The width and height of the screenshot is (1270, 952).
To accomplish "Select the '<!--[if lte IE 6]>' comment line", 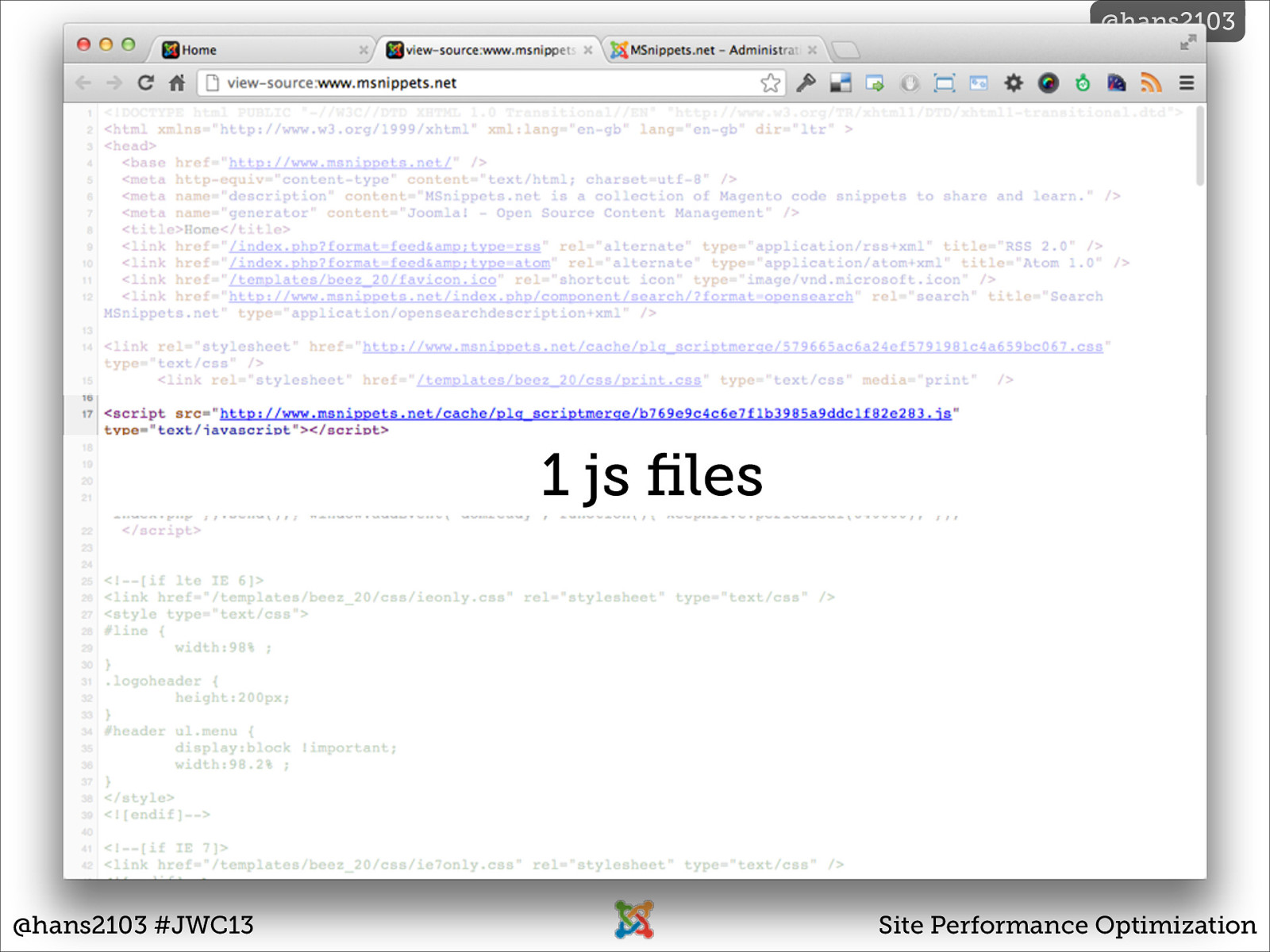I will point(183,581).
